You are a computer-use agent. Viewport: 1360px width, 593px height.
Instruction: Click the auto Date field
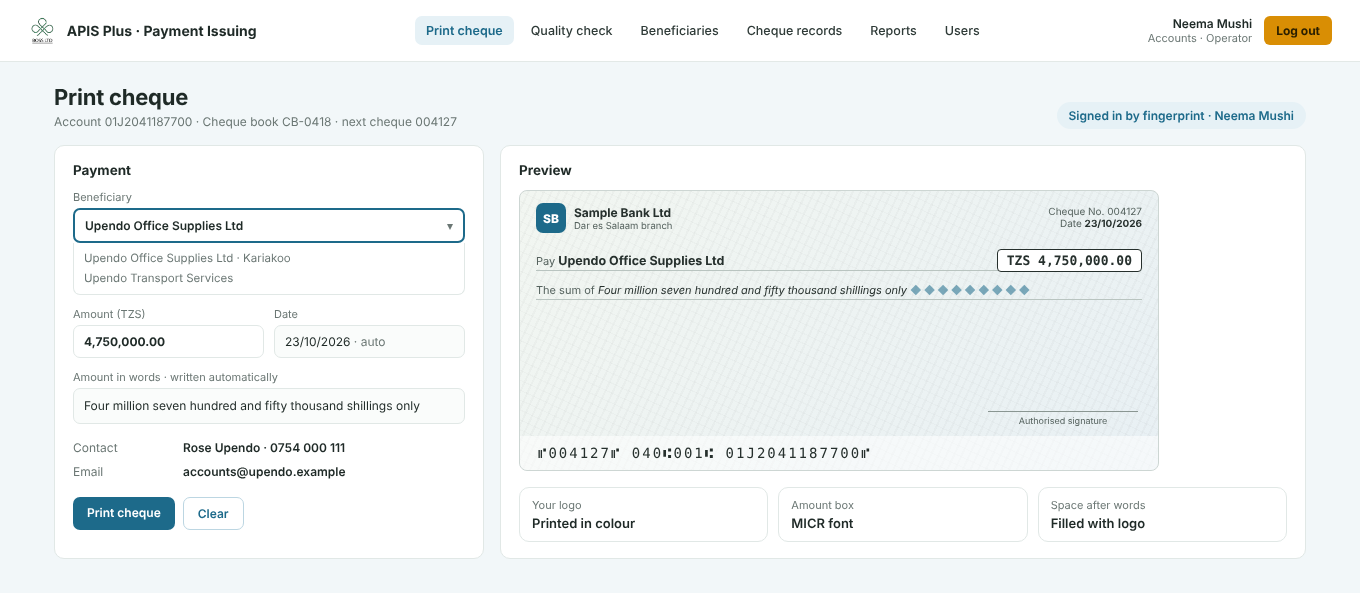[x=369, y=341]
